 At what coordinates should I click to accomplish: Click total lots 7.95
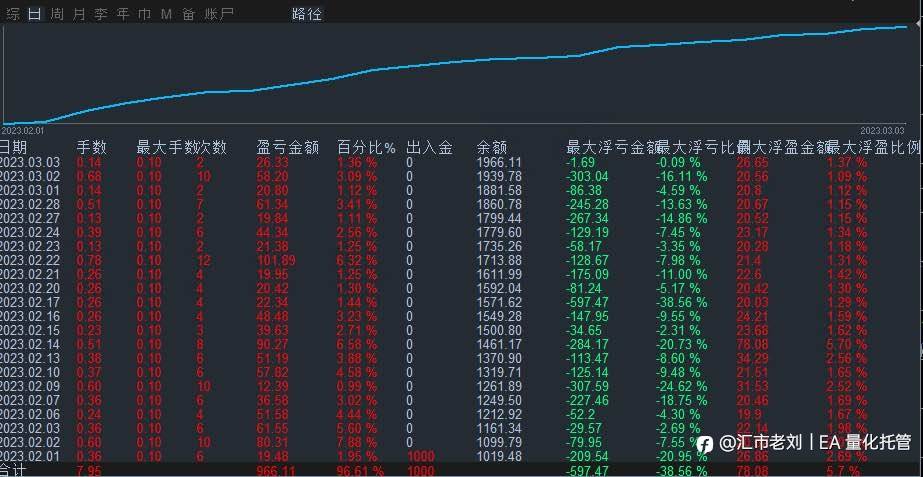pos(89,471)
